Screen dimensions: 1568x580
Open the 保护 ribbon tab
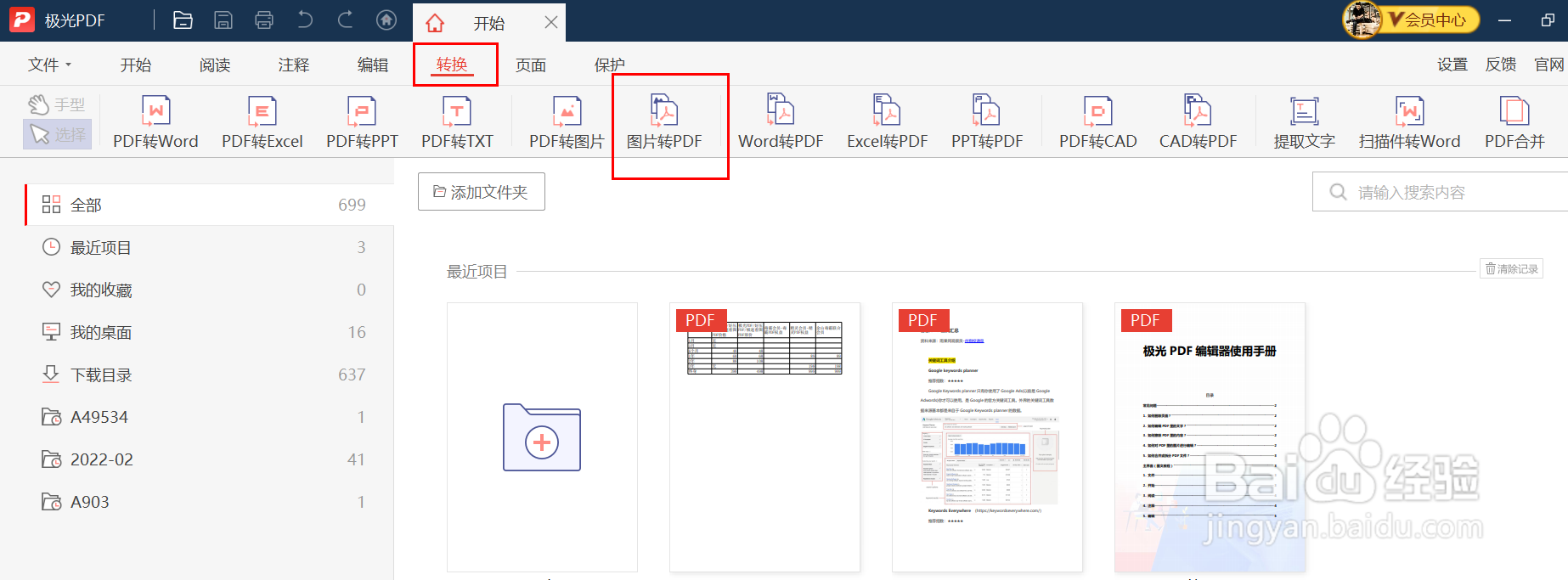click(x=610, y=65)
